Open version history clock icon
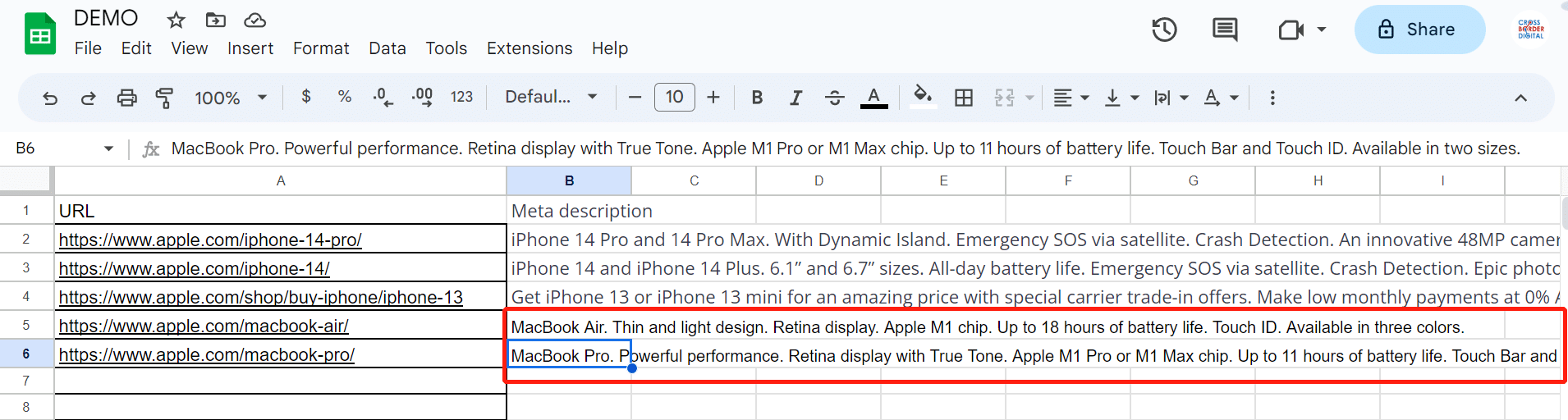The height and width of the screenshot is (420, 1568). click(x=1164, y=30)
